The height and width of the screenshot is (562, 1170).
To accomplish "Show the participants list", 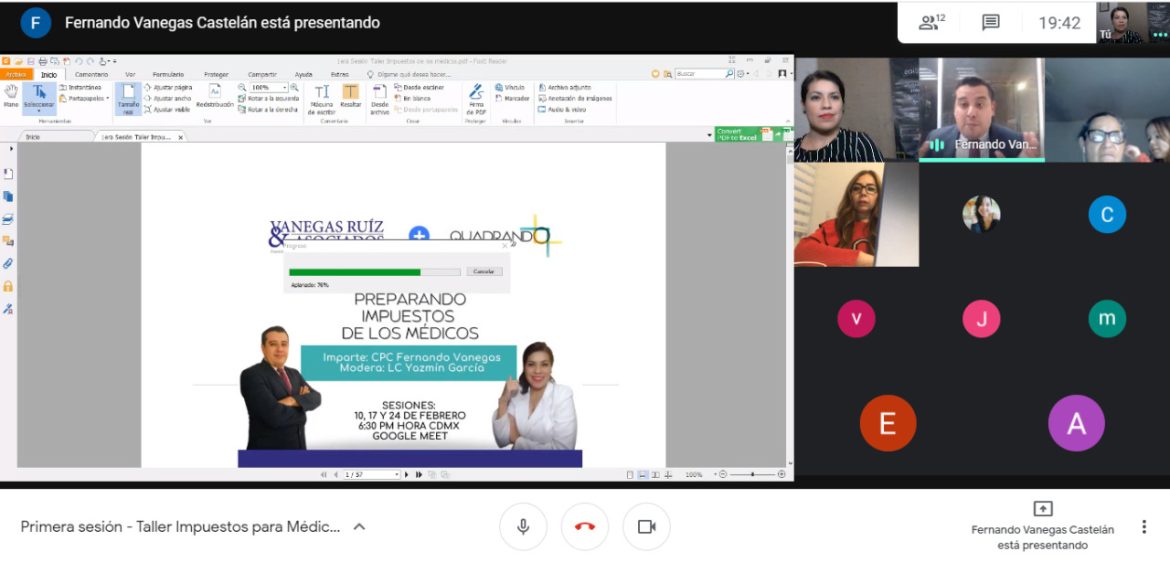I will (x=931, y=22).
